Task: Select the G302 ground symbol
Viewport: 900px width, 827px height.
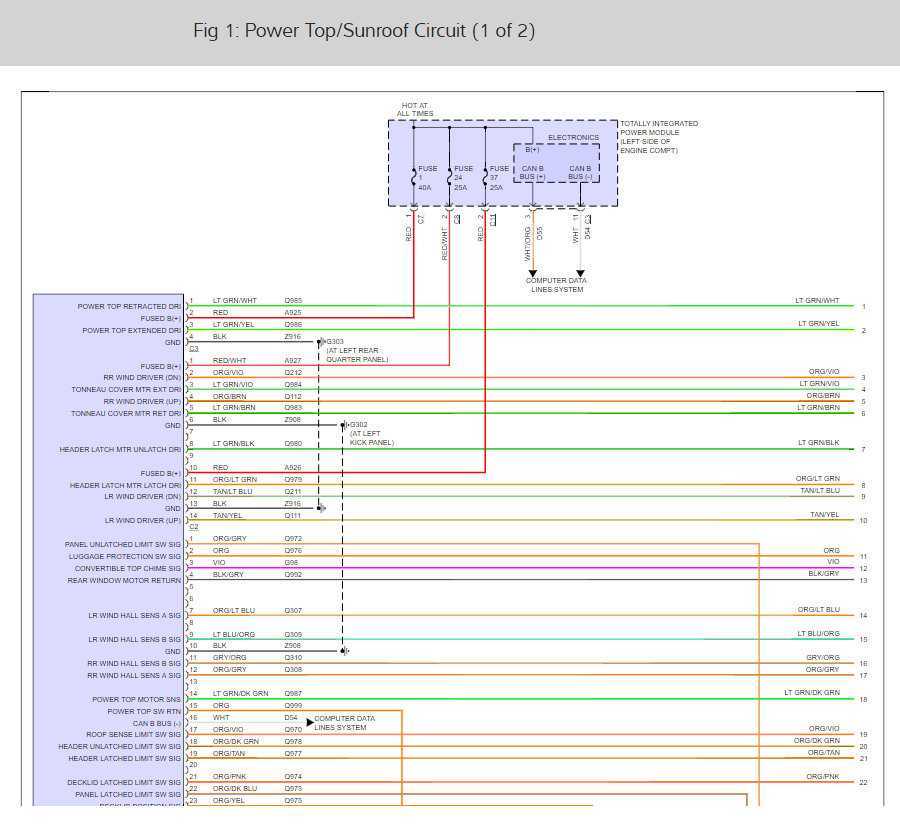Action: pos(344,425)
